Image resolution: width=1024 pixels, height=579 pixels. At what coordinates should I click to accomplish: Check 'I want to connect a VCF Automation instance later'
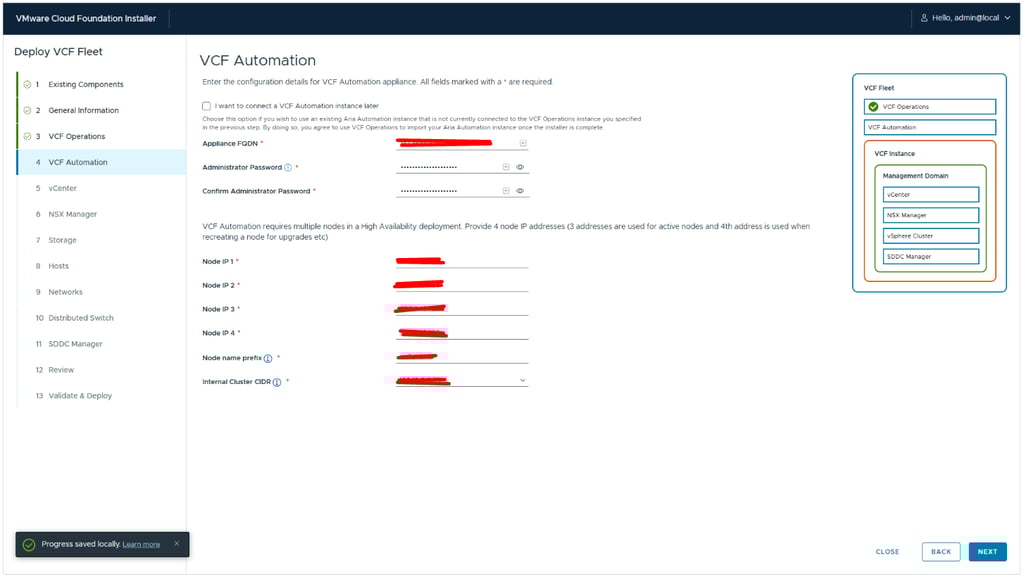pyautogui.click(x=206, y=106)
